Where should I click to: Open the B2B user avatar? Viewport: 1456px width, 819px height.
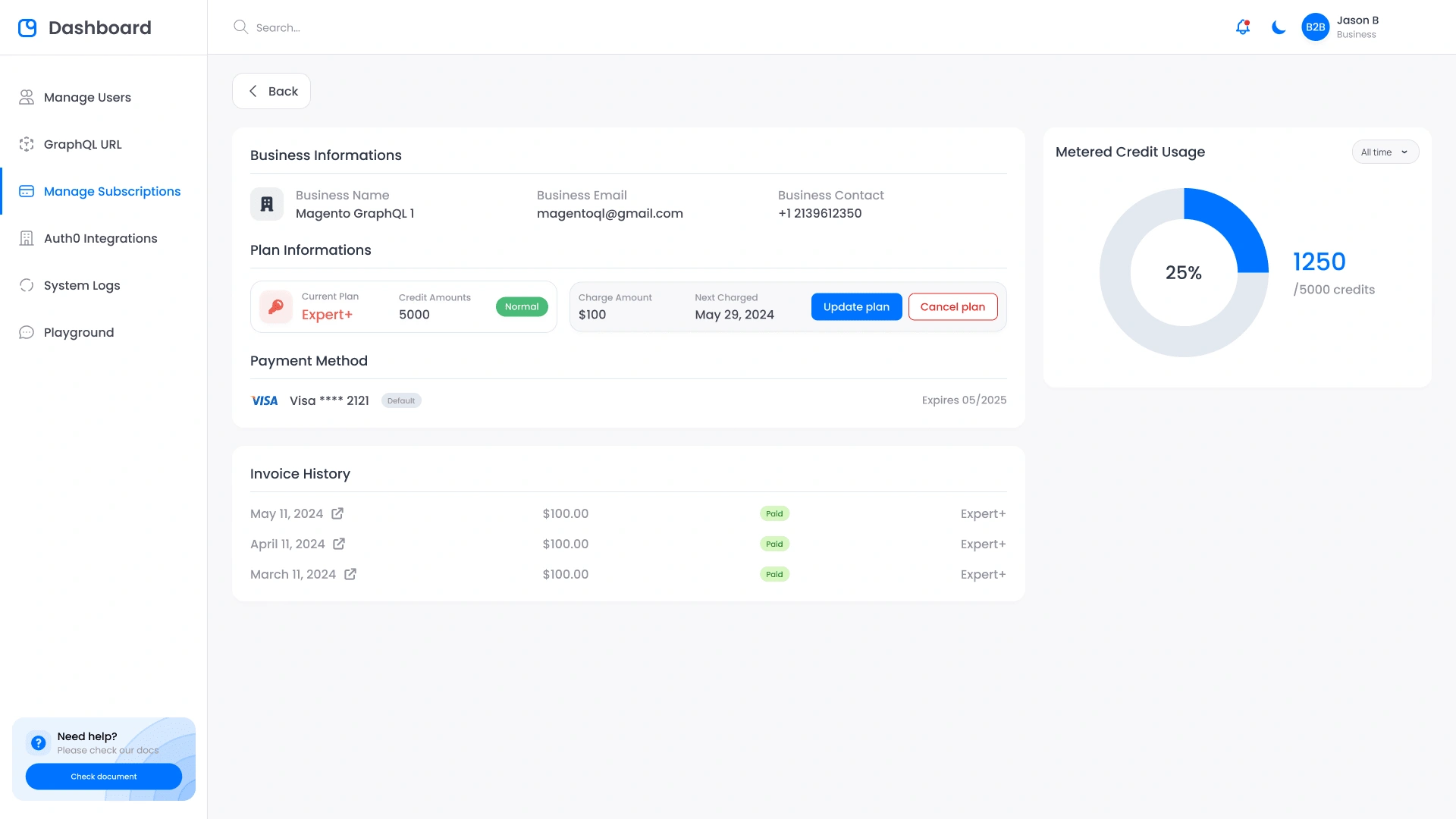coord(1315,27)
